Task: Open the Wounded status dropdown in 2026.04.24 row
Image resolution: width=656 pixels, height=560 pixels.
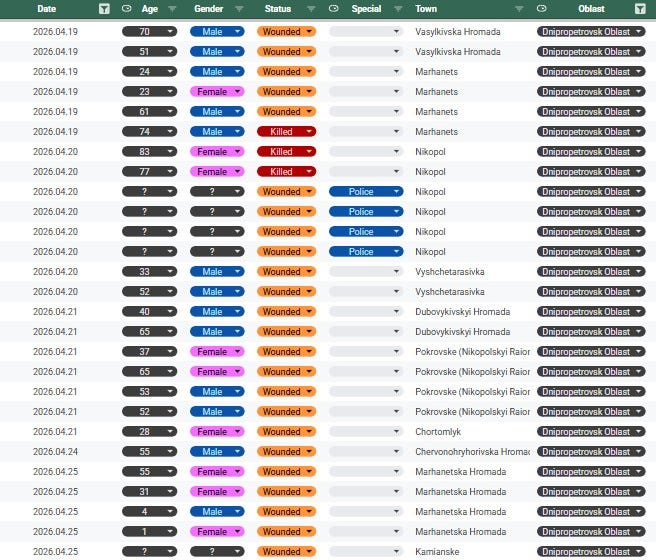Action: coord(287,452)
